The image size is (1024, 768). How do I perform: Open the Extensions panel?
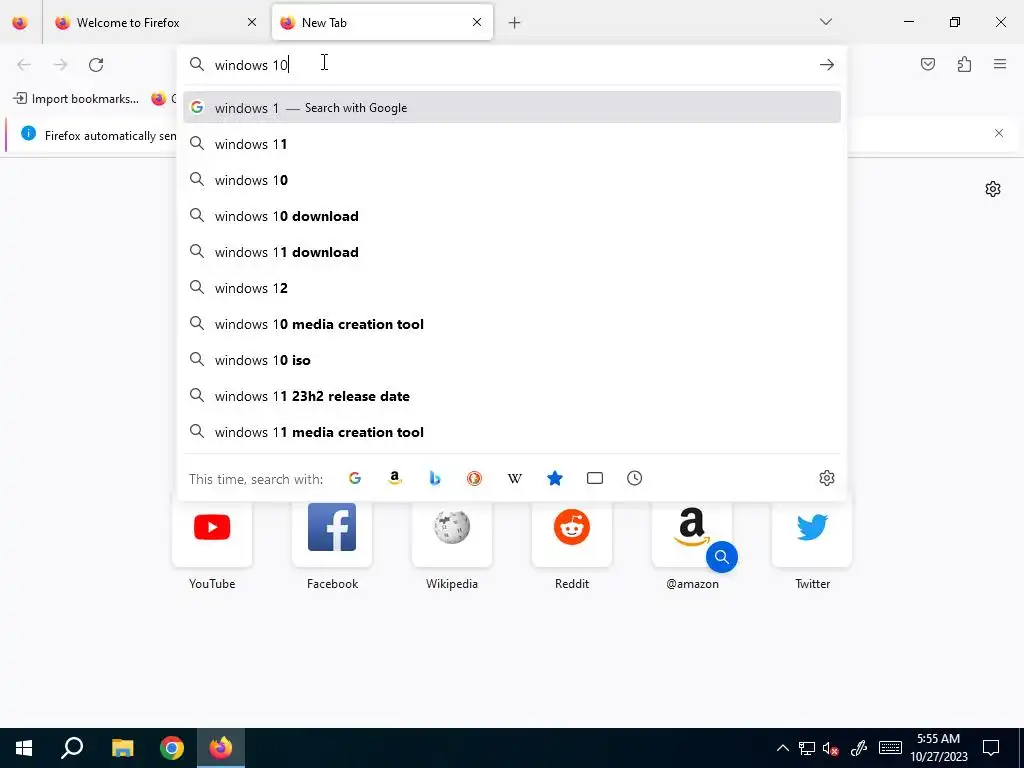click(964, 64)
